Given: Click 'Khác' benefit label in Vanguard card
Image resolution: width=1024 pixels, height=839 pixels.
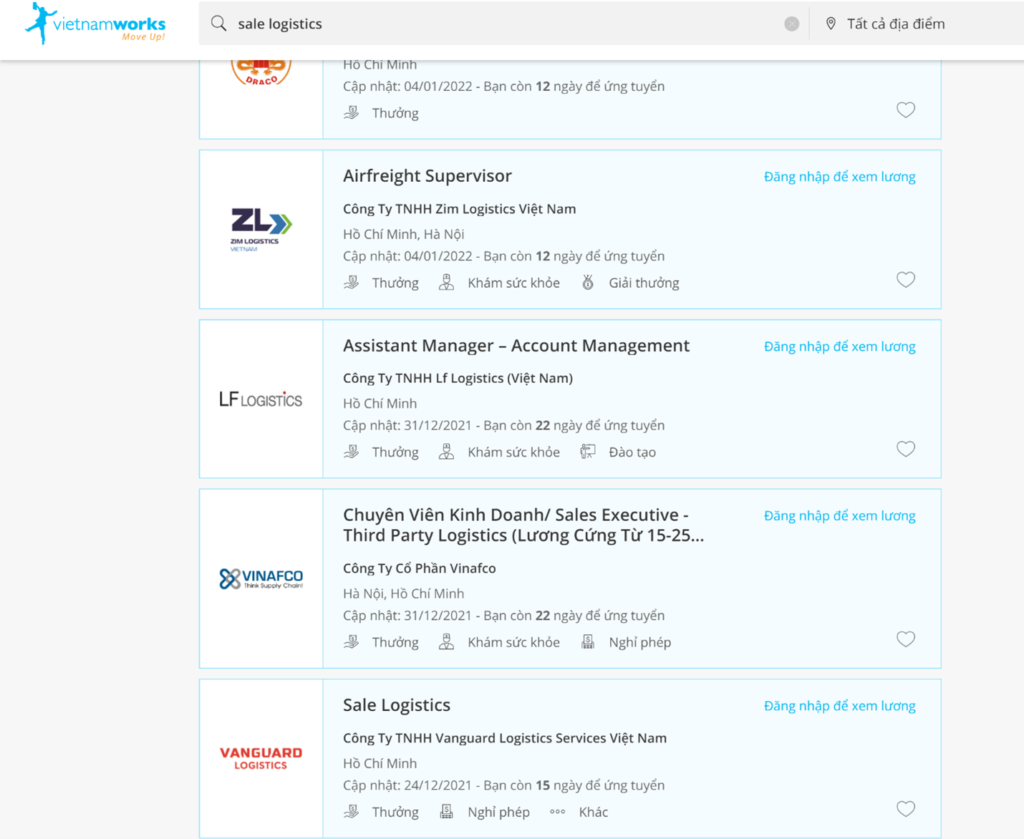Looking at the screenshot, I should (593, 812).
